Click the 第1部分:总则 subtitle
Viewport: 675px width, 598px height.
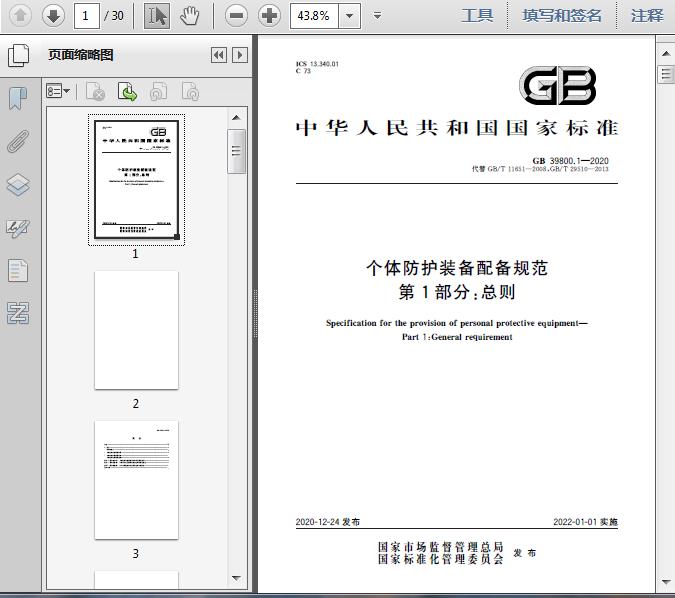[457, 292]
